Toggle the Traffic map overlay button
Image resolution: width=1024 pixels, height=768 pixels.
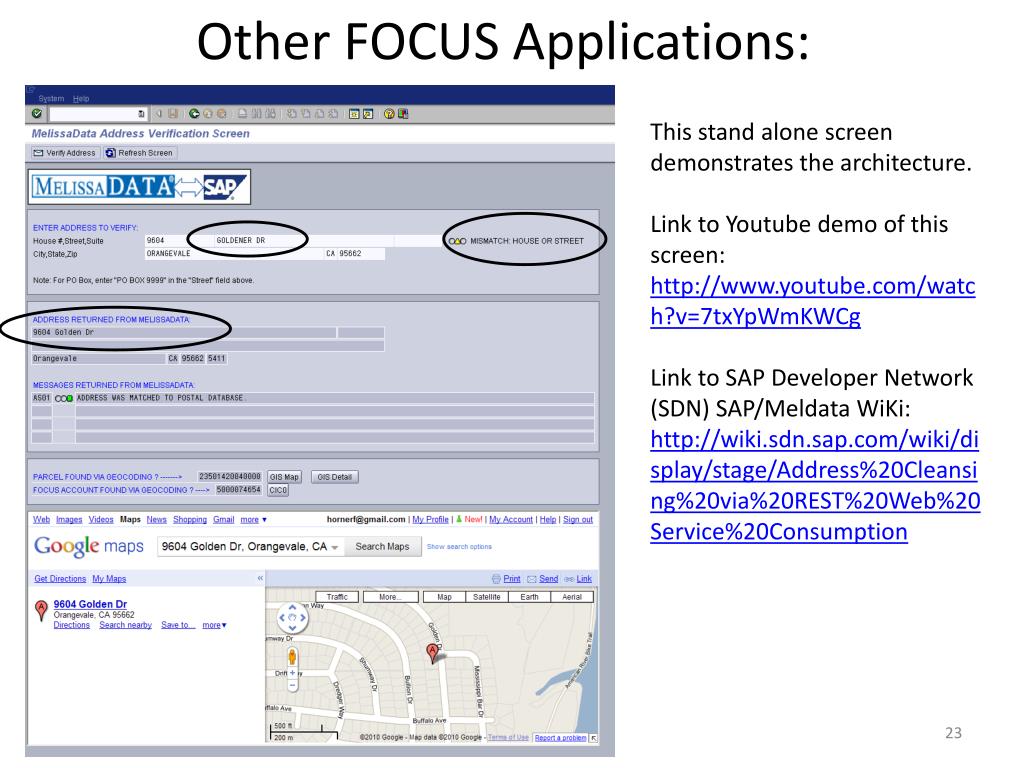(x=337, y=597)
